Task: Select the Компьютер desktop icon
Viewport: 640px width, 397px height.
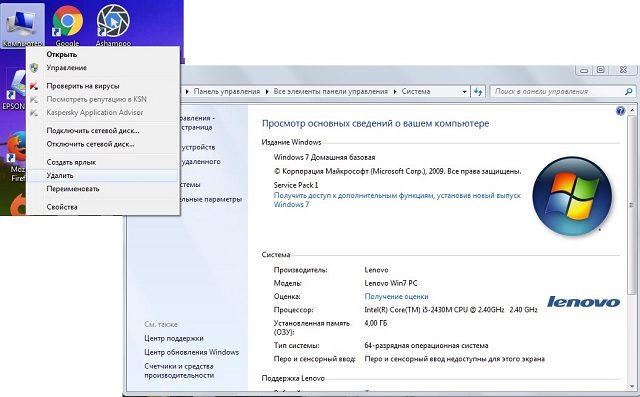Action: 22,25
